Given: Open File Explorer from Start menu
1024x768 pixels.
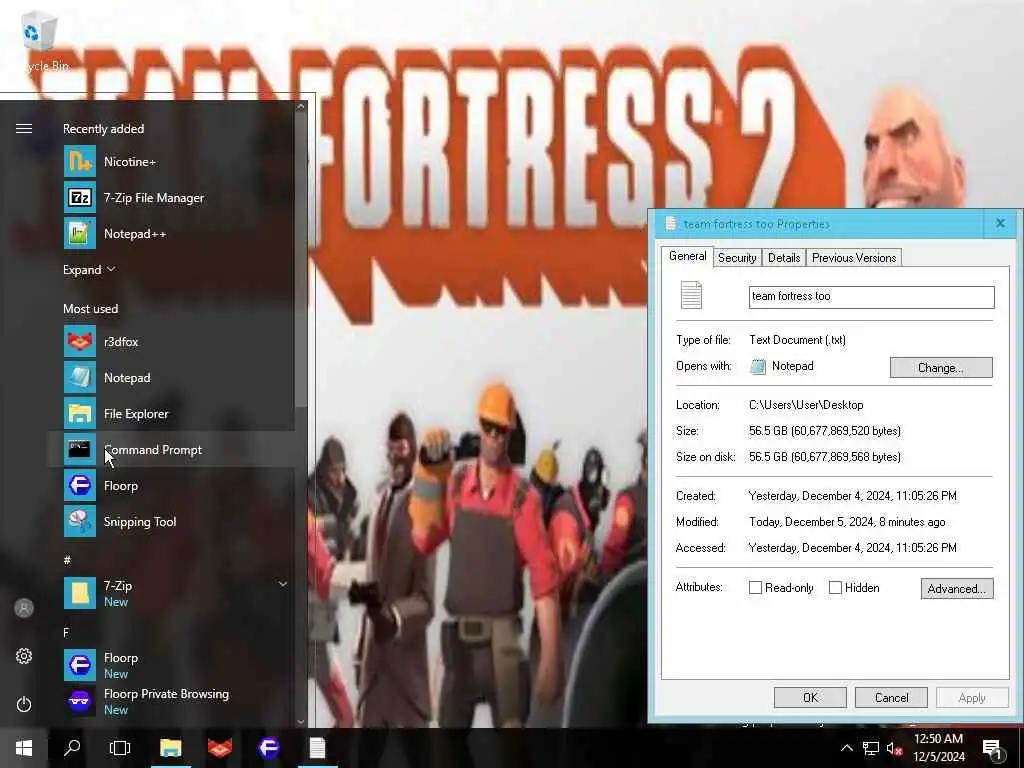Looking at the screenshot, I should click(171, 413).
